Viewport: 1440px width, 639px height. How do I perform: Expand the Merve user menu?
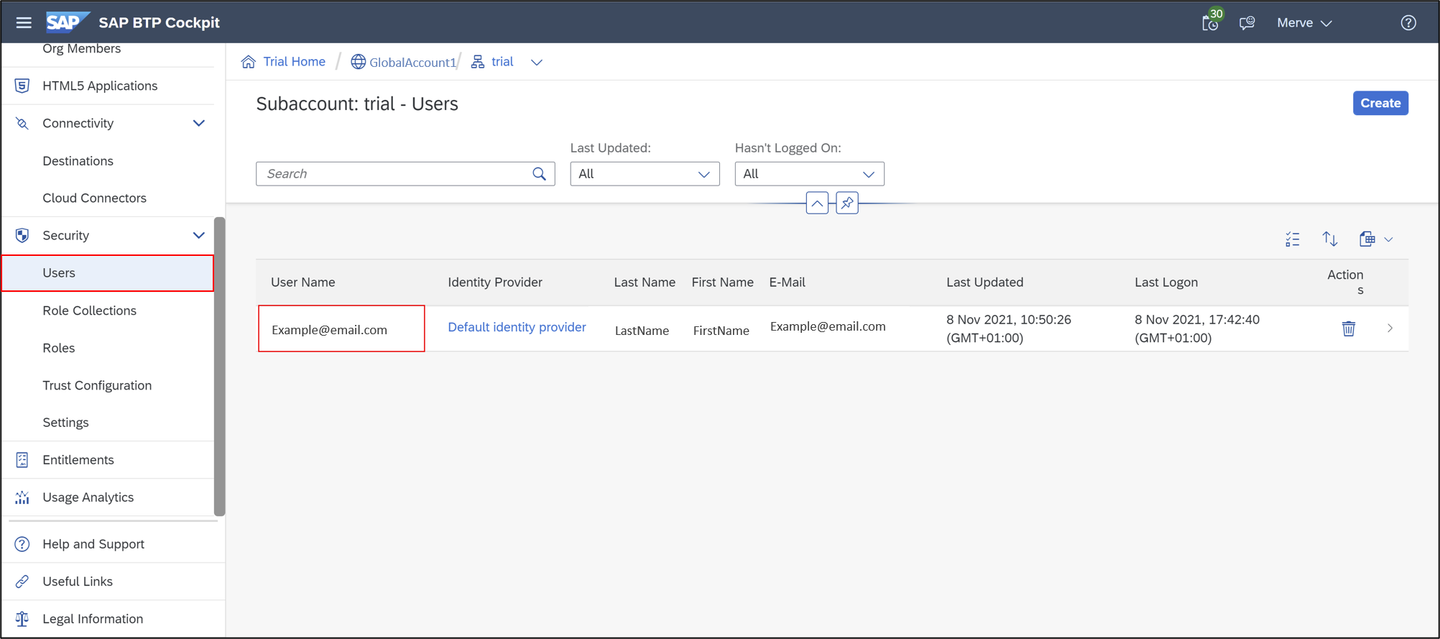point(1304,23)
